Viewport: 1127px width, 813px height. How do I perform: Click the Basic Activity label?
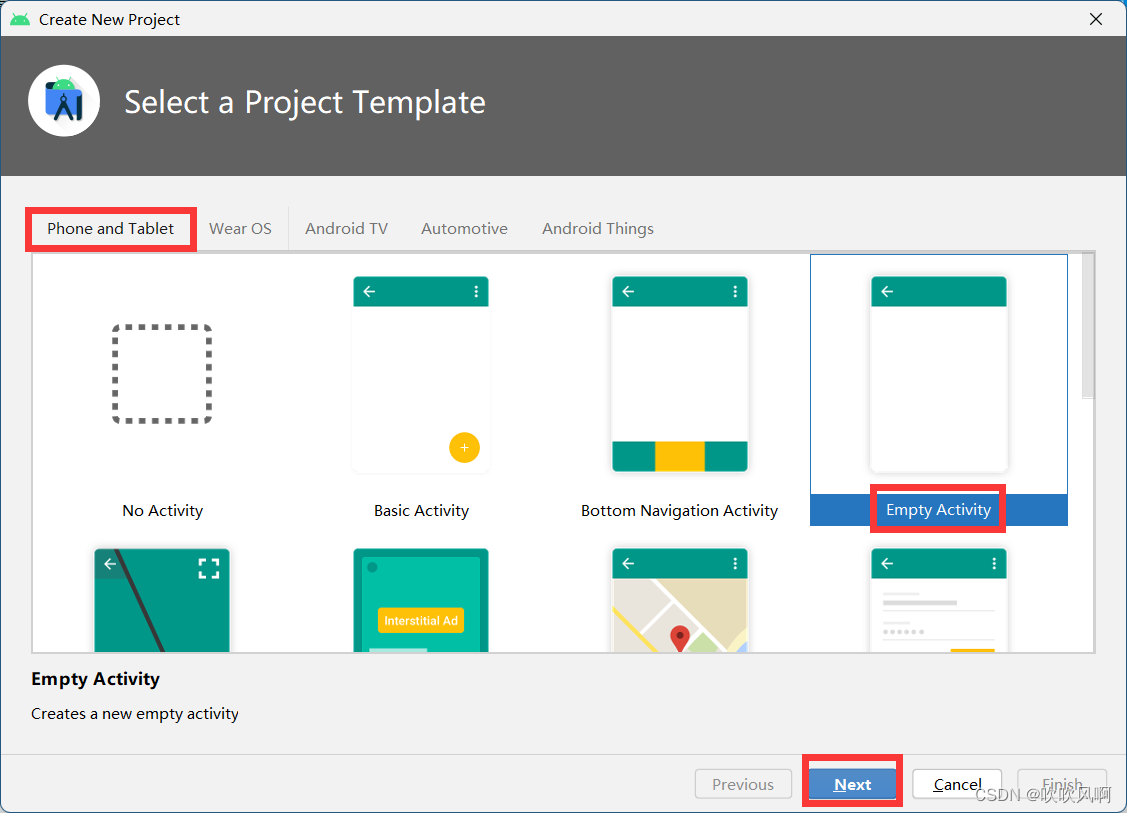421,510
